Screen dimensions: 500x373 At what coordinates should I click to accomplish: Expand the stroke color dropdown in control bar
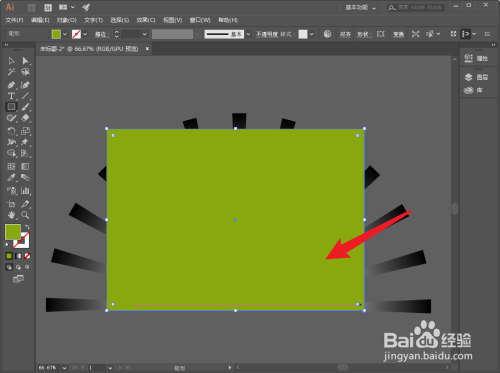(x=85, y=34)
